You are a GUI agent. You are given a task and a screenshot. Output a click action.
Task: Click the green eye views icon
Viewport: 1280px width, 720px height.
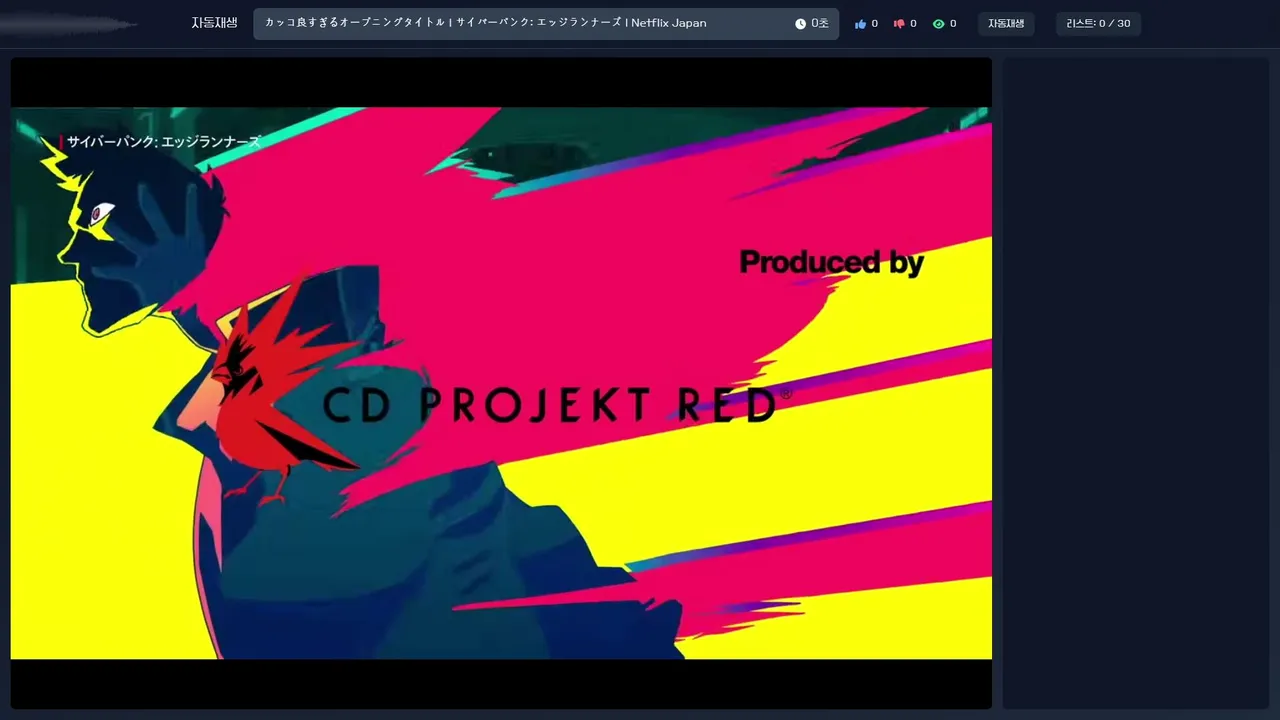(x=938, y=24)
